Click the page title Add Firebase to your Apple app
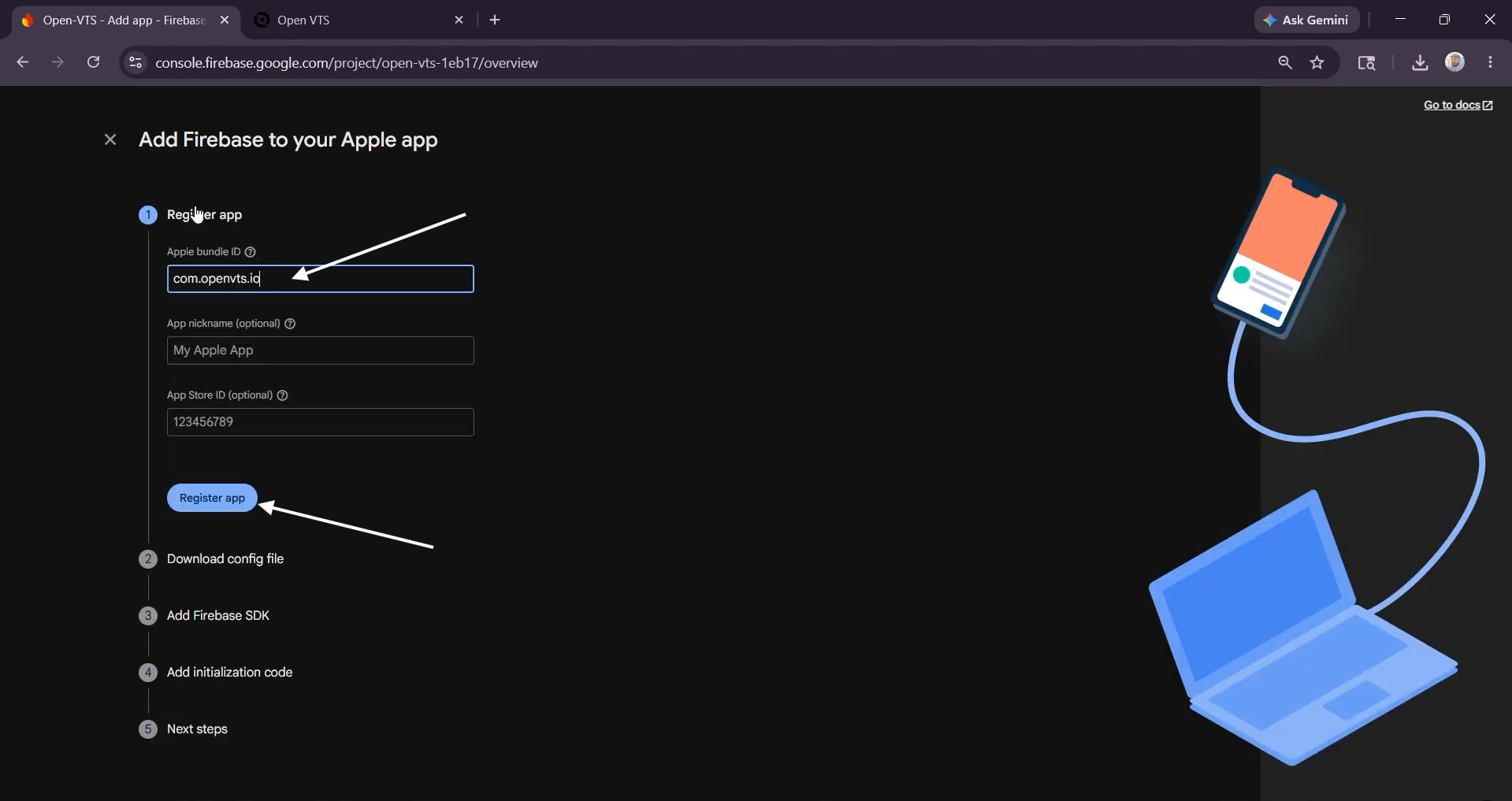 [x=288, y=139]
